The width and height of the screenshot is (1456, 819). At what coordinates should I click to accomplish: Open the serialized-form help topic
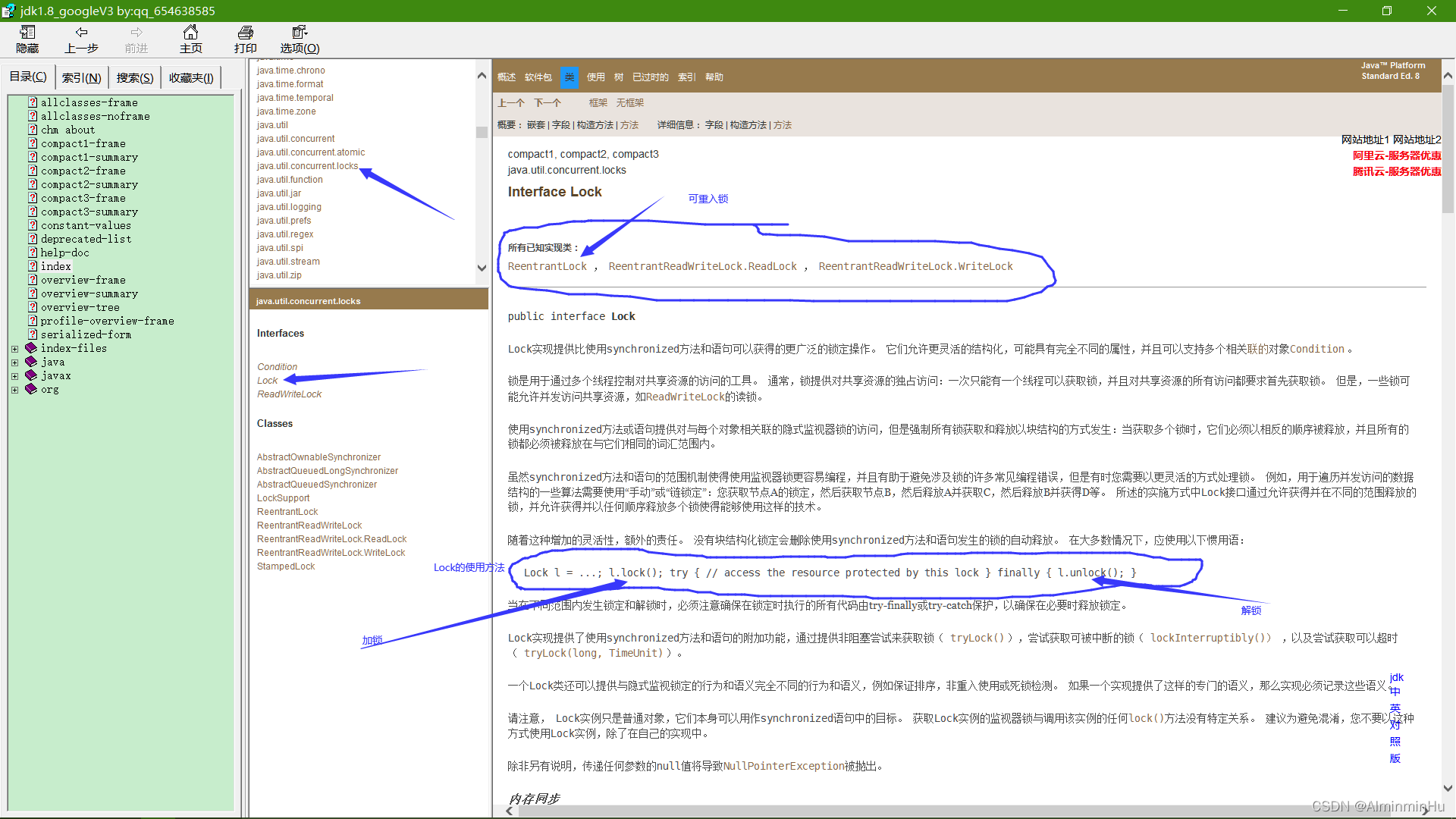point(86,334)
